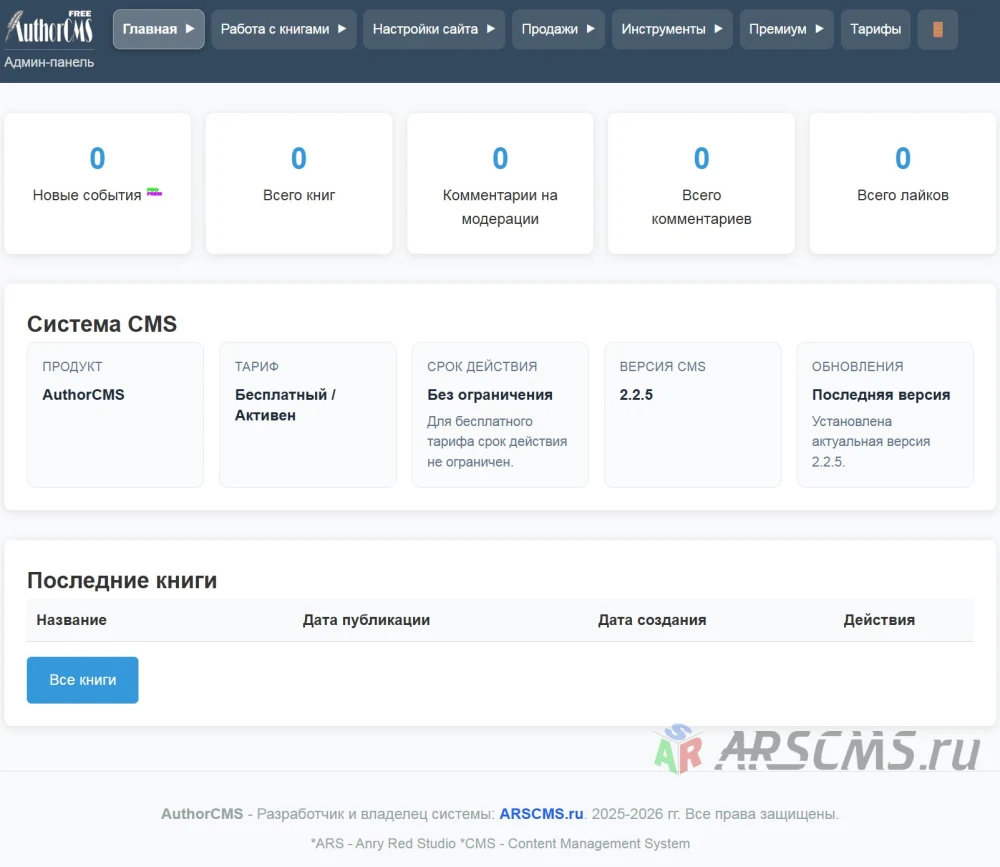
Task: Click the Бесплатный / Активен tariff value
Action: (285, 405)
